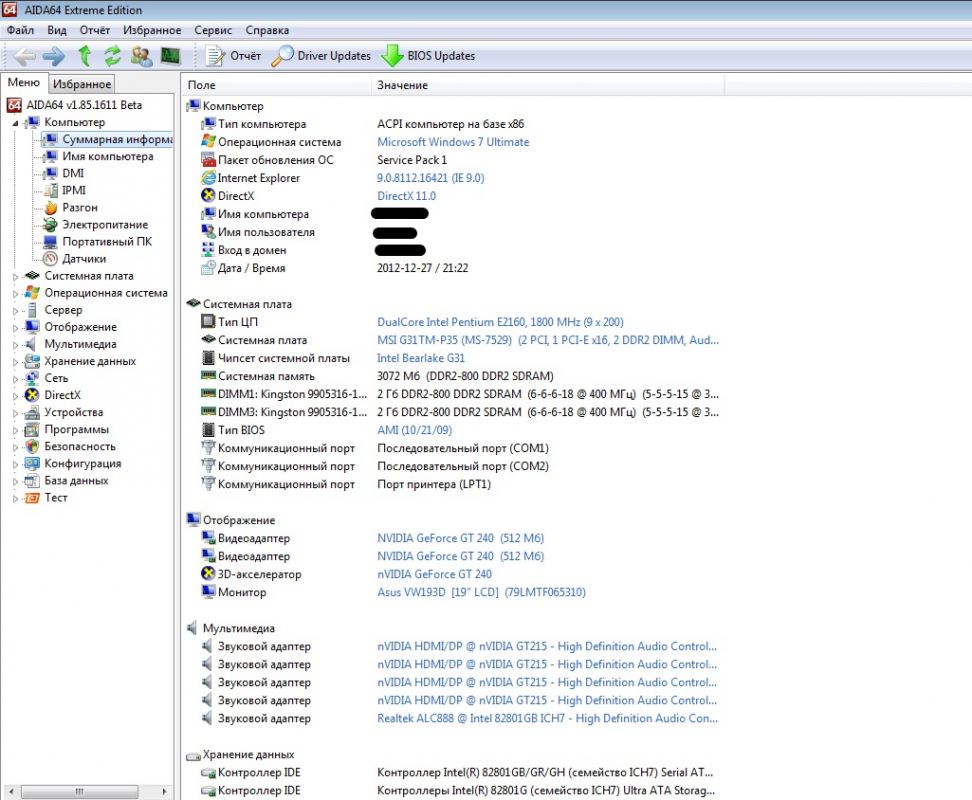The width and height of the screenshot is (972, 800).
Task: Click the sidebar horizontal scrollbar thumb
Action: [x=80, y=791]
